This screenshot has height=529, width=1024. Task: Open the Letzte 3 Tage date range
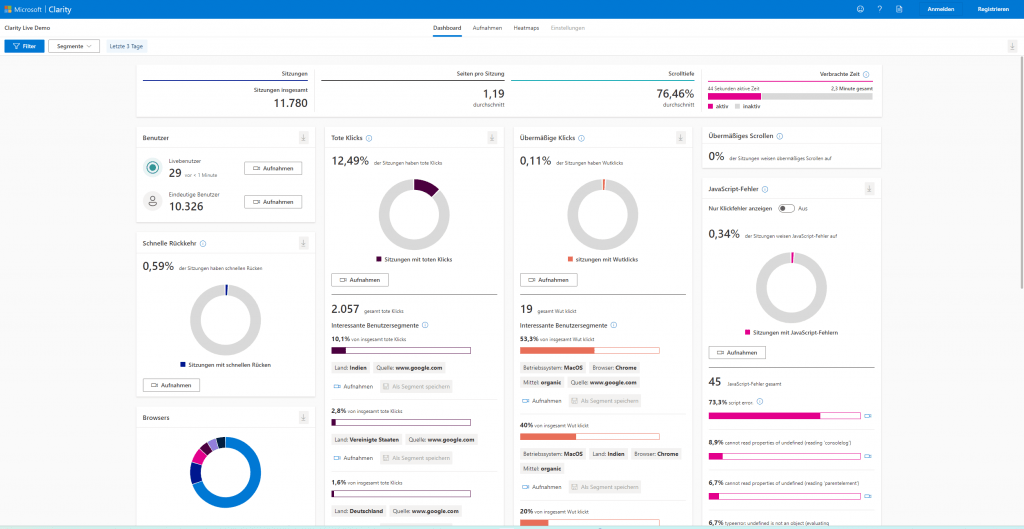pyautogui.click(x=127, y=46)
